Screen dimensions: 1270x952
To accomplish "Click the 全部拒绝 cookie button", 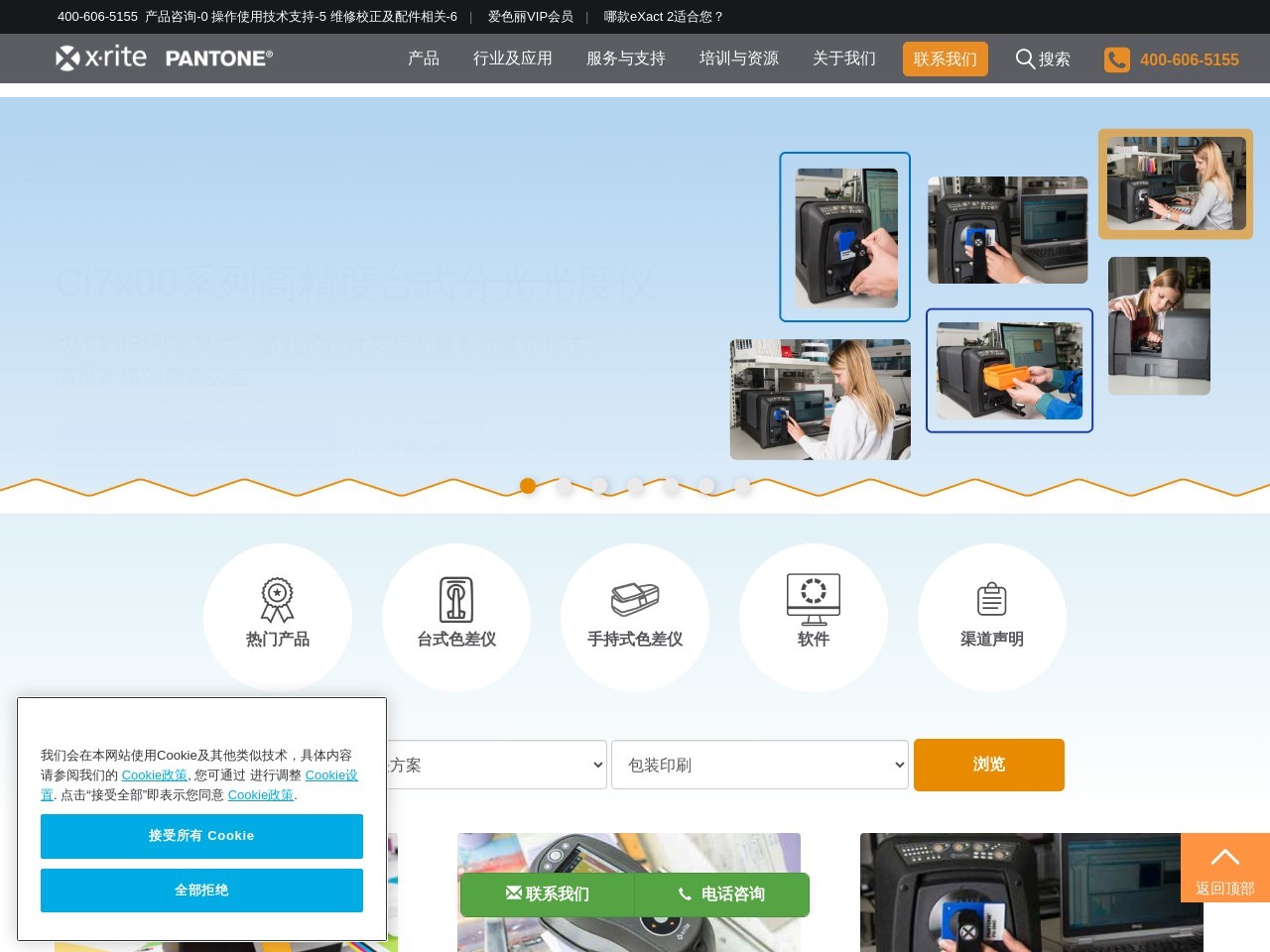I will [201, 890].
